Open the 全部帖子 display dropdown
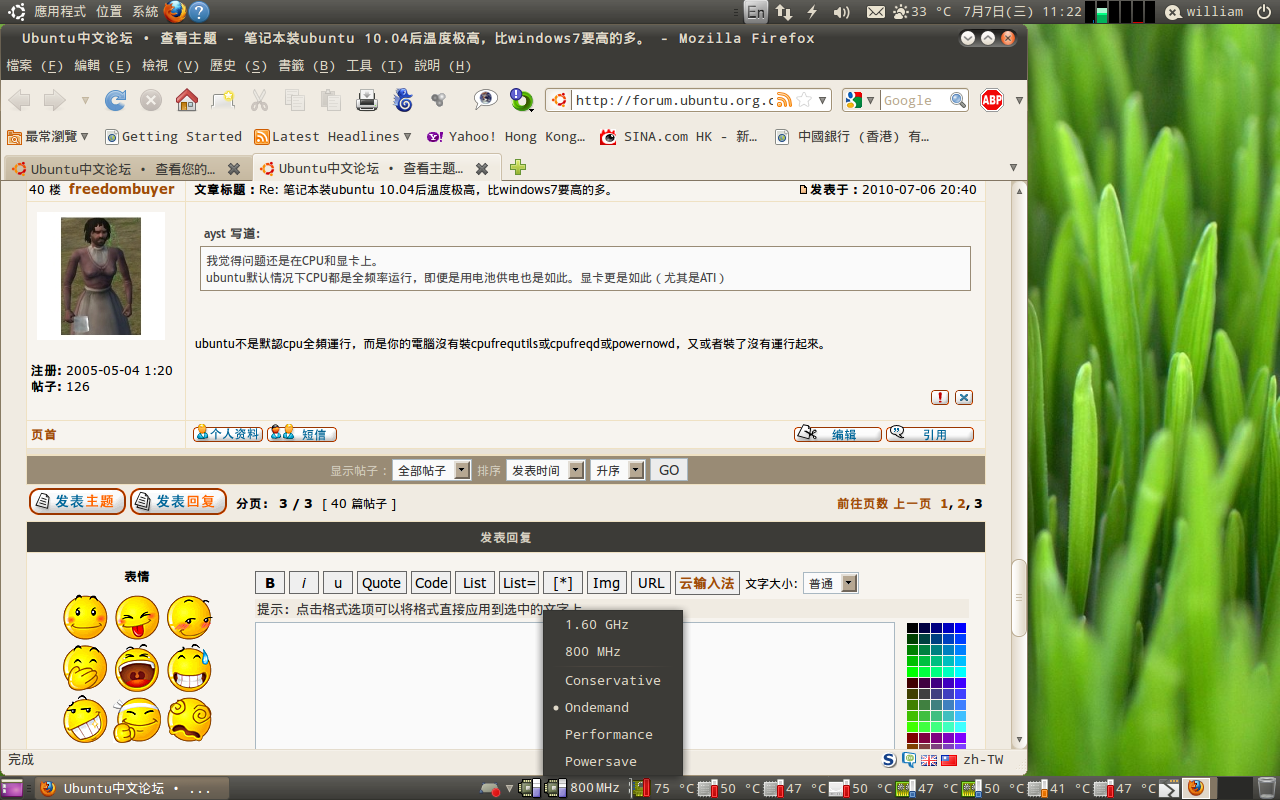Viewport: 1280px width, 800px height. coord(432,470)
